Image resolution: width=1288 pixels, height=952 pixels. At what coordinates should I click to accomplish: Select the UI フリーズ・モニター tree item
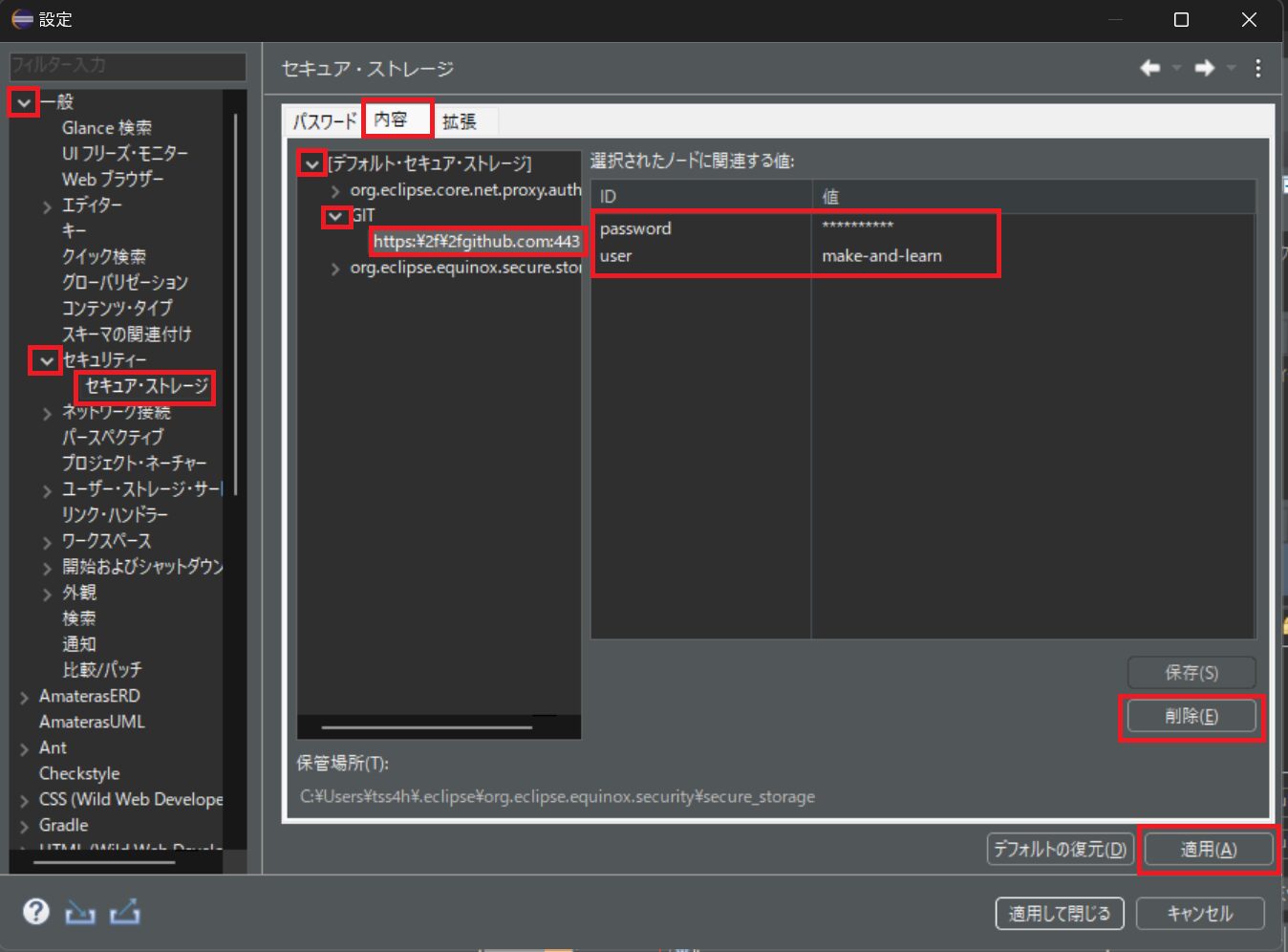click(x=125, y=153)
